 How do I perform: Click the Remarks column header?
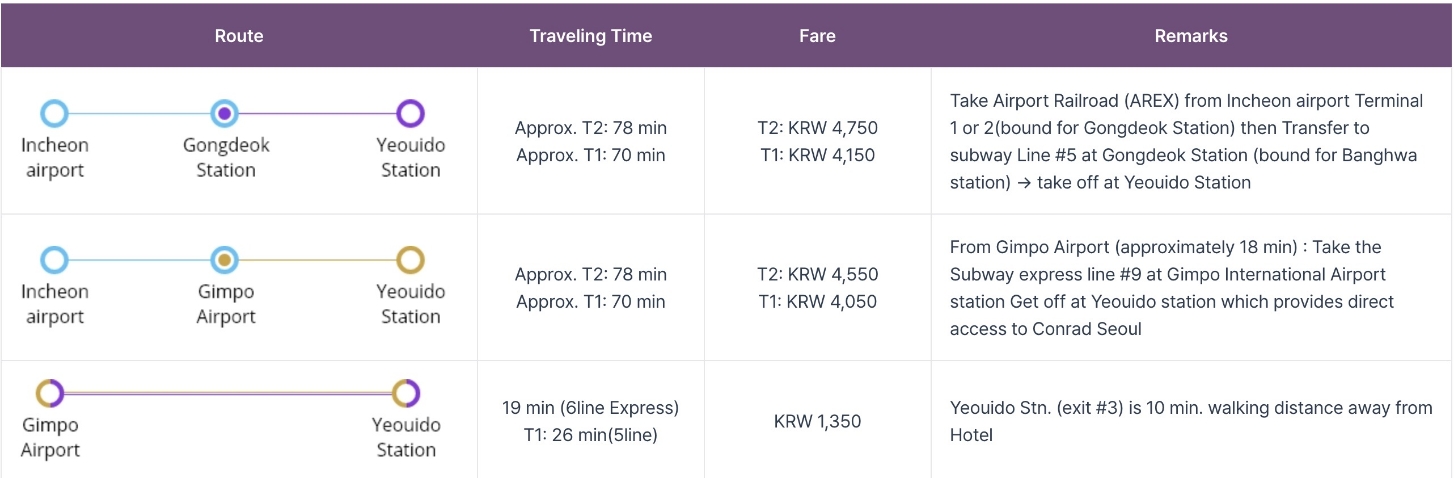[x=1190, y=36]
